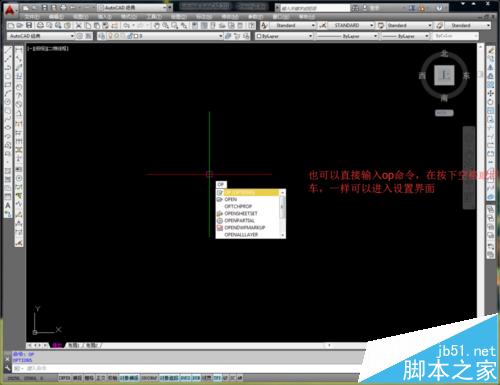Image resolution: width=500 pixels, height=385 pixels.
Task: Open the AutoCAD application menu button
Action: point(10,11)
